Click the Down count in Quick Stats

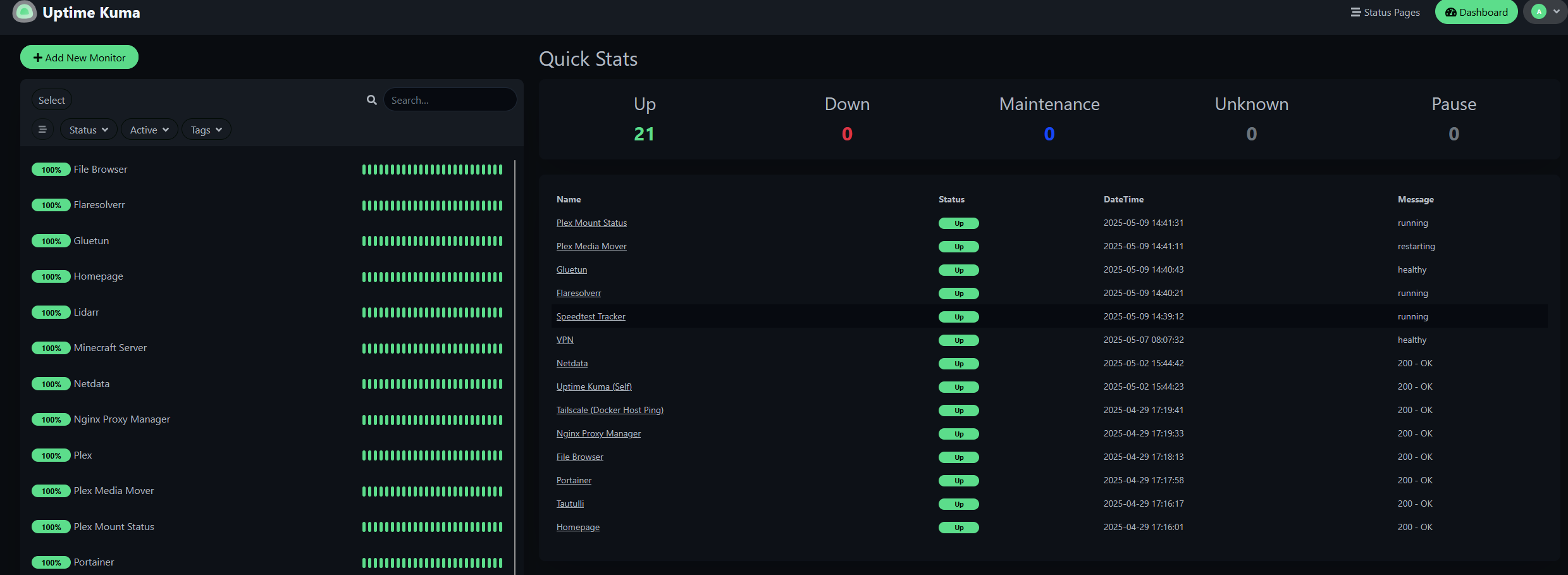(x=847, y=133)
